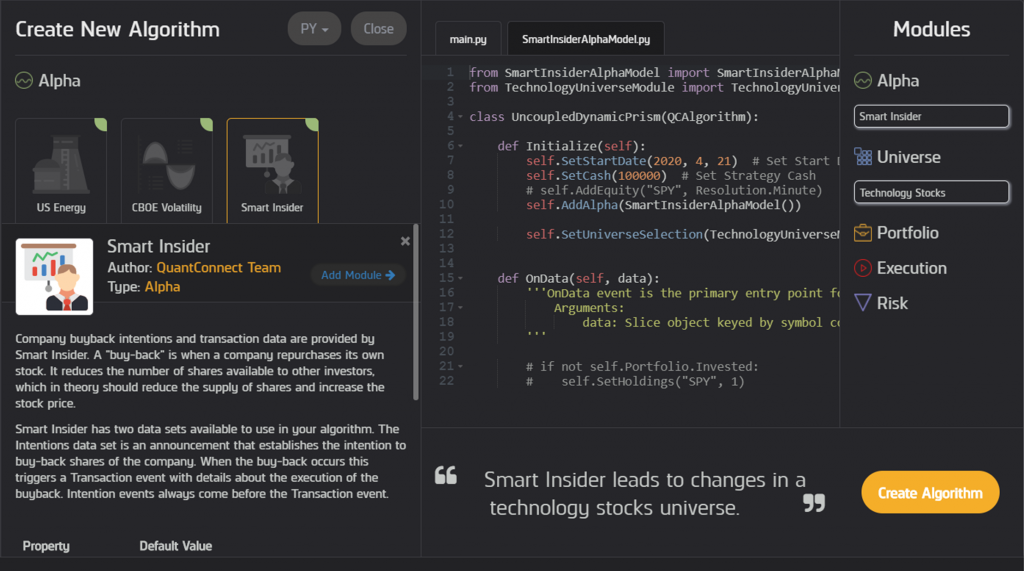Collapse the class fold arrow on line 4
This screenshot has width=1024, height=571.
pyautogui.click(x=460, y=117)
